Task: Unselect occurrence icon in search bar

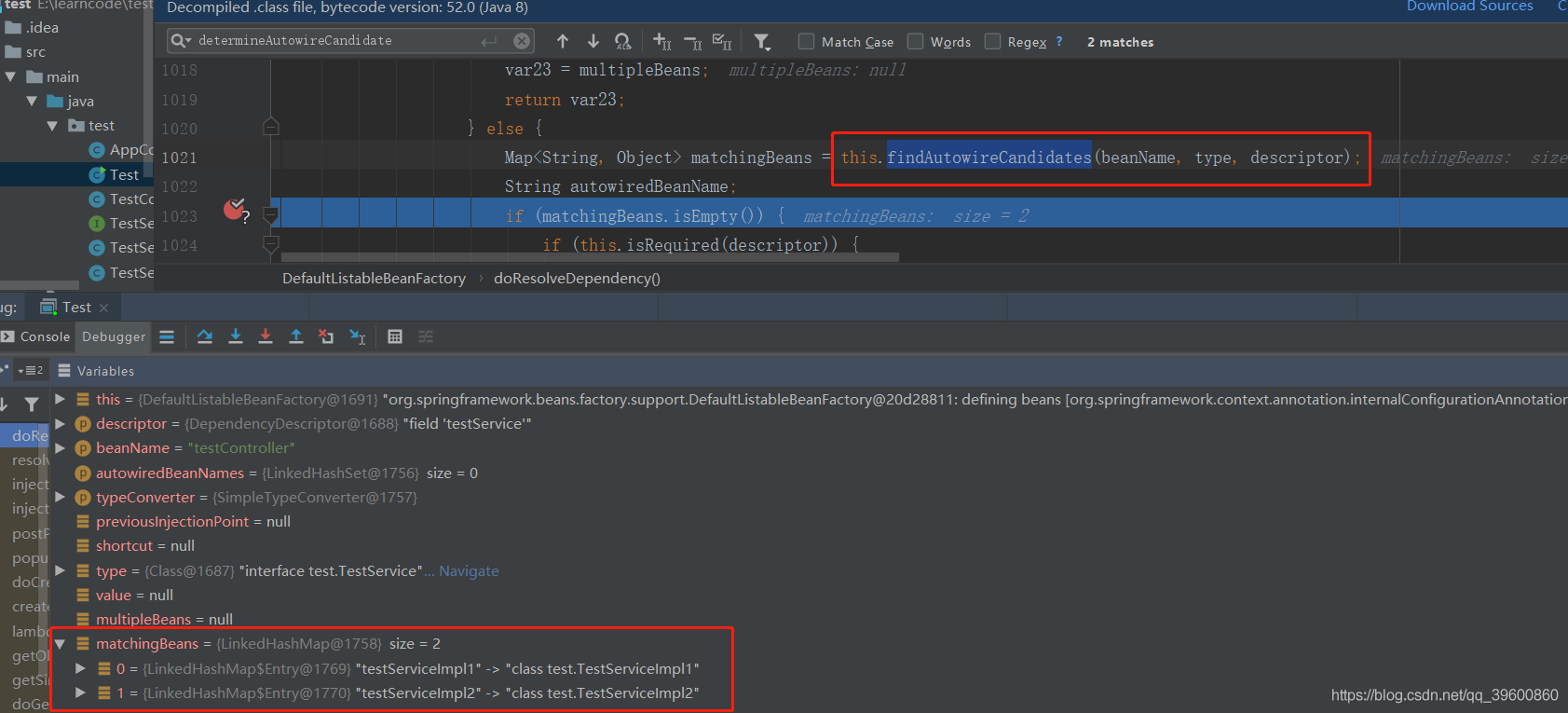Action: pos(693,41)
